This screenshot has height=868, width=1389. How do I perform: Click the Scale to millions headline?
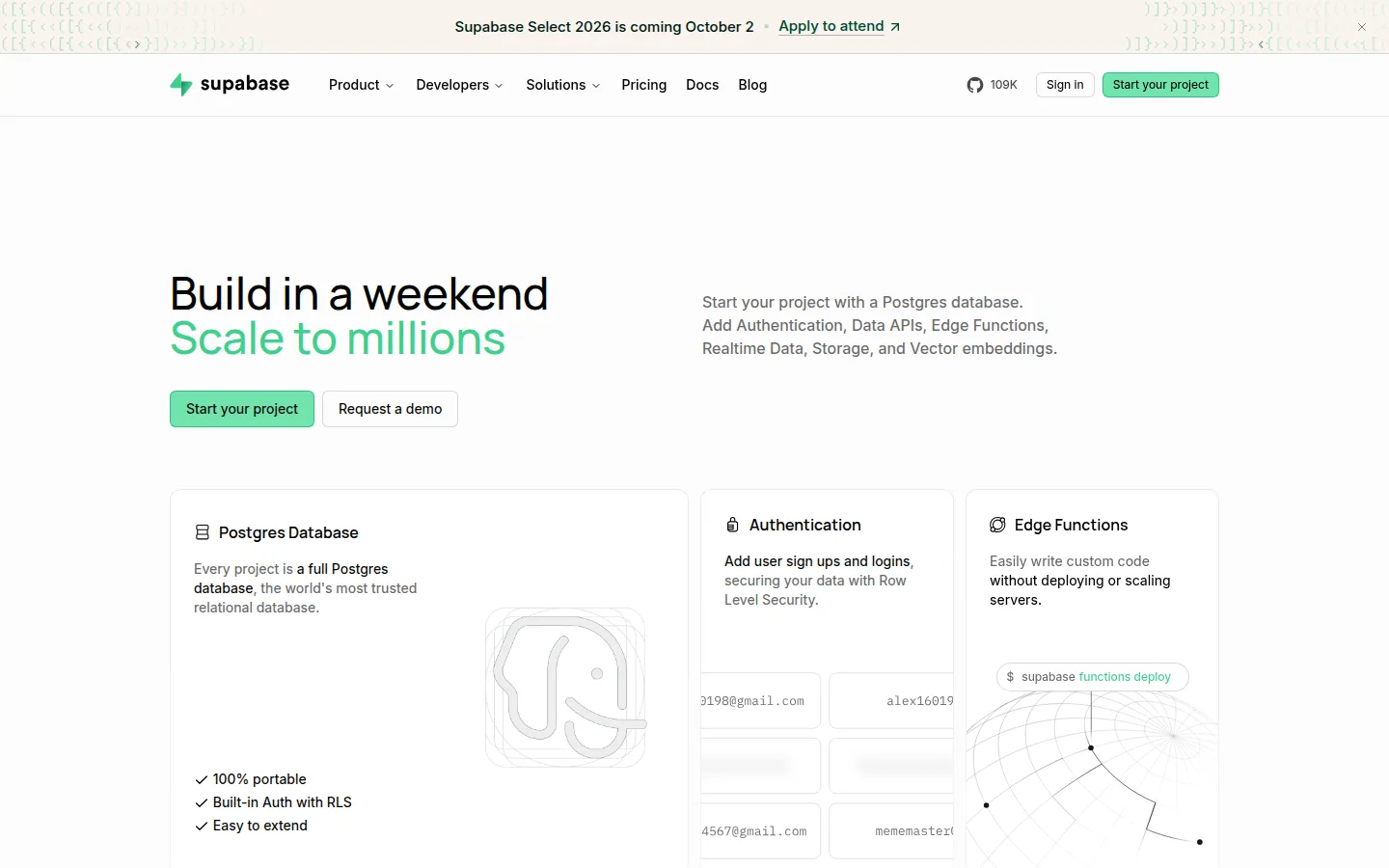point(338,339)
